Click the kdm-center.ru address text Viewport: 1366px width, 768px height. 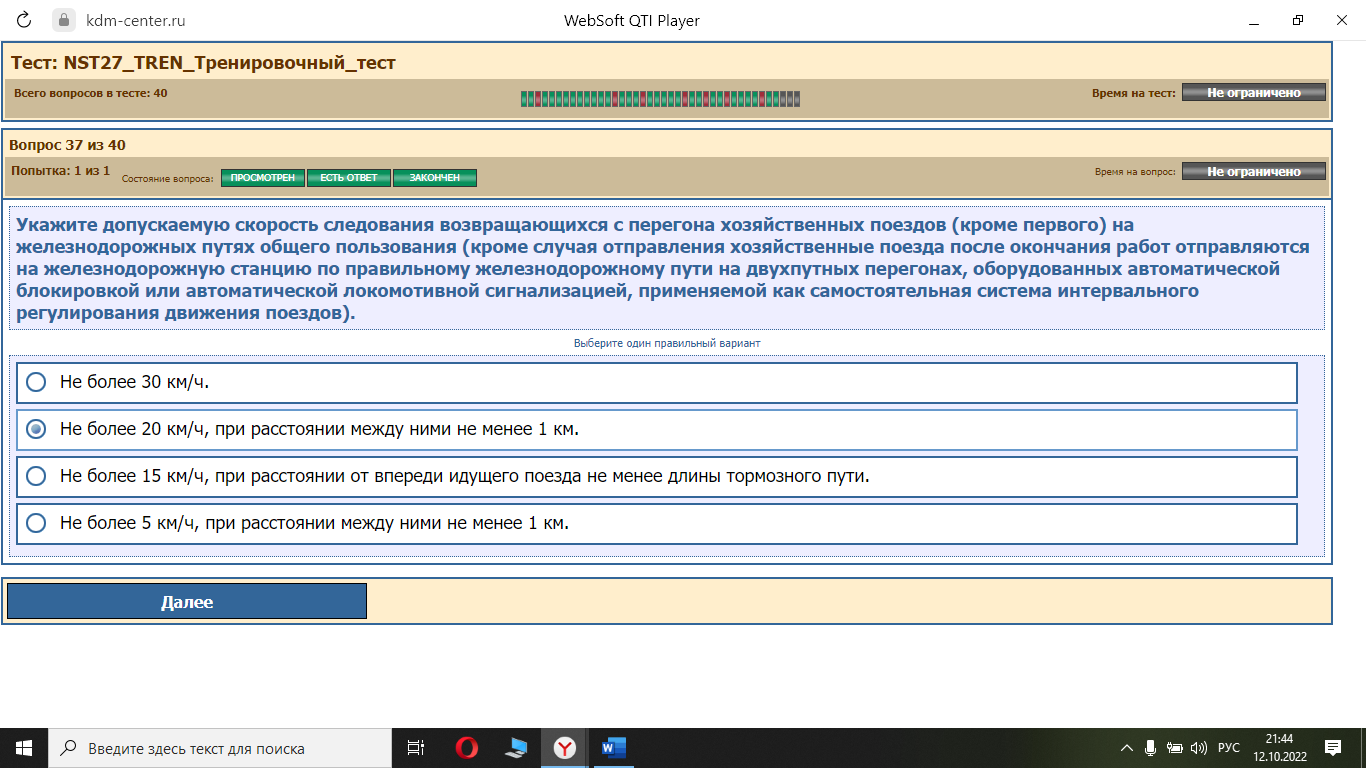click(136, 20)
